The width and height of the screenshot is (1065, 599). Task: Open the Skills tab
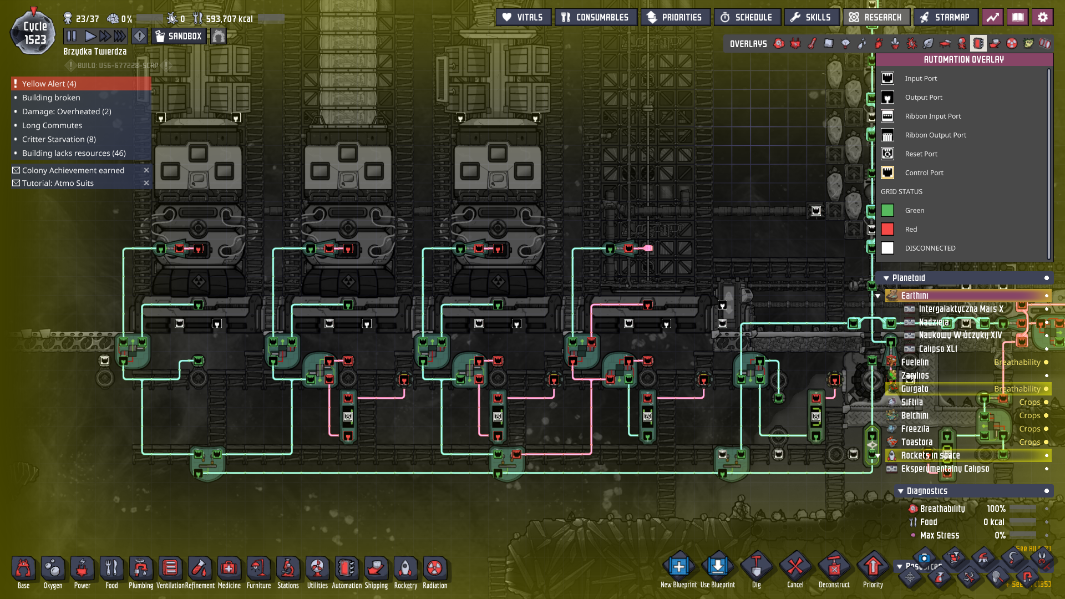click(812, 17)
